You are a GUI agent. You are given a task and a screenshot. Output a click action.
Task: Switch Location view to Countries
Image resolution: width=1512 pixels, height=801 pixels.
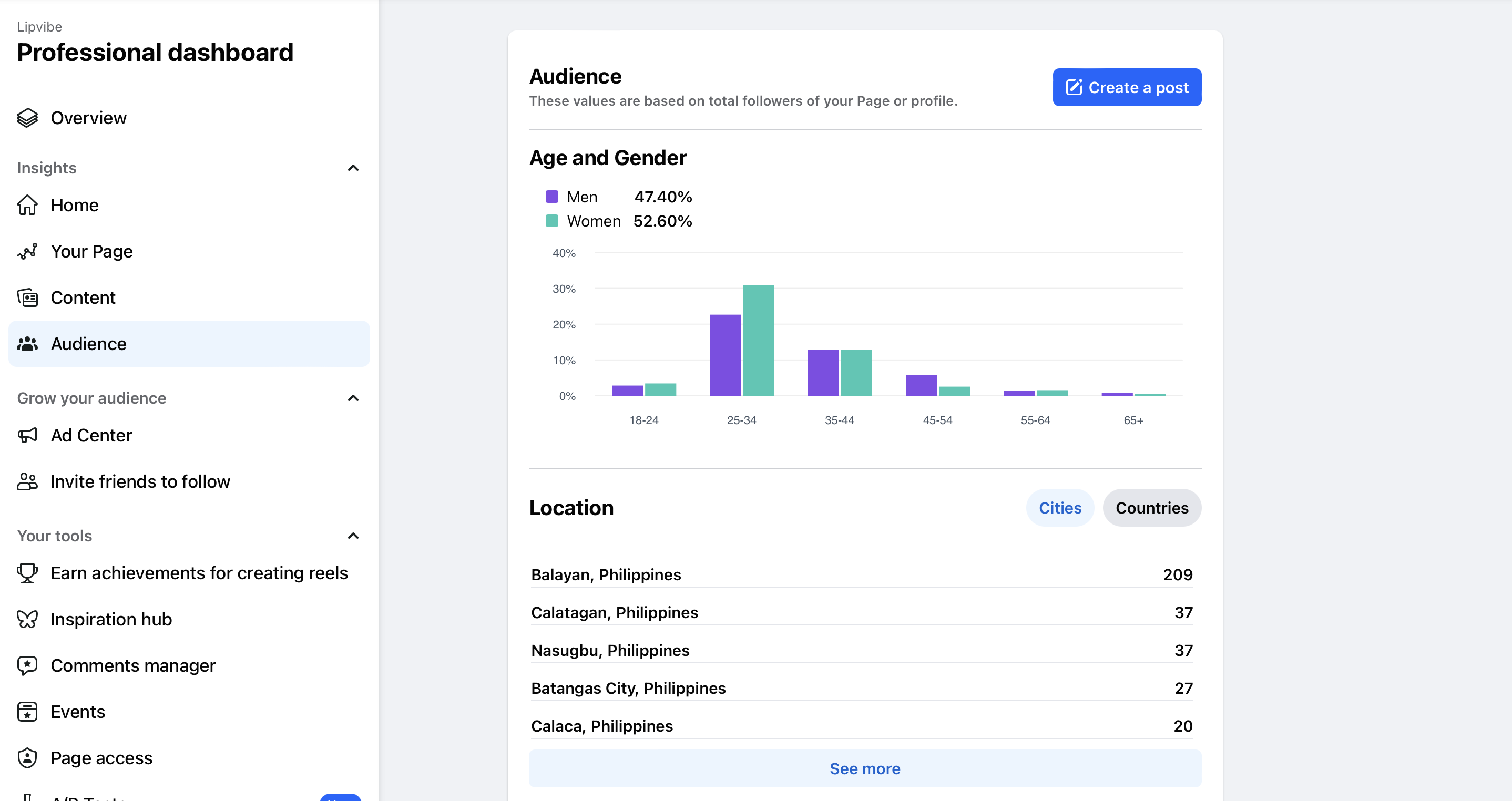(1151, 508)
